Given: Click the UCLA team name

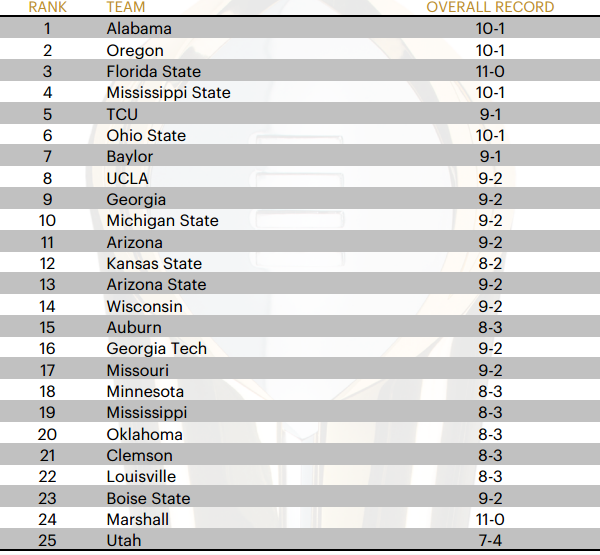Looking at the screenshot, I should (x=127, y=178).
